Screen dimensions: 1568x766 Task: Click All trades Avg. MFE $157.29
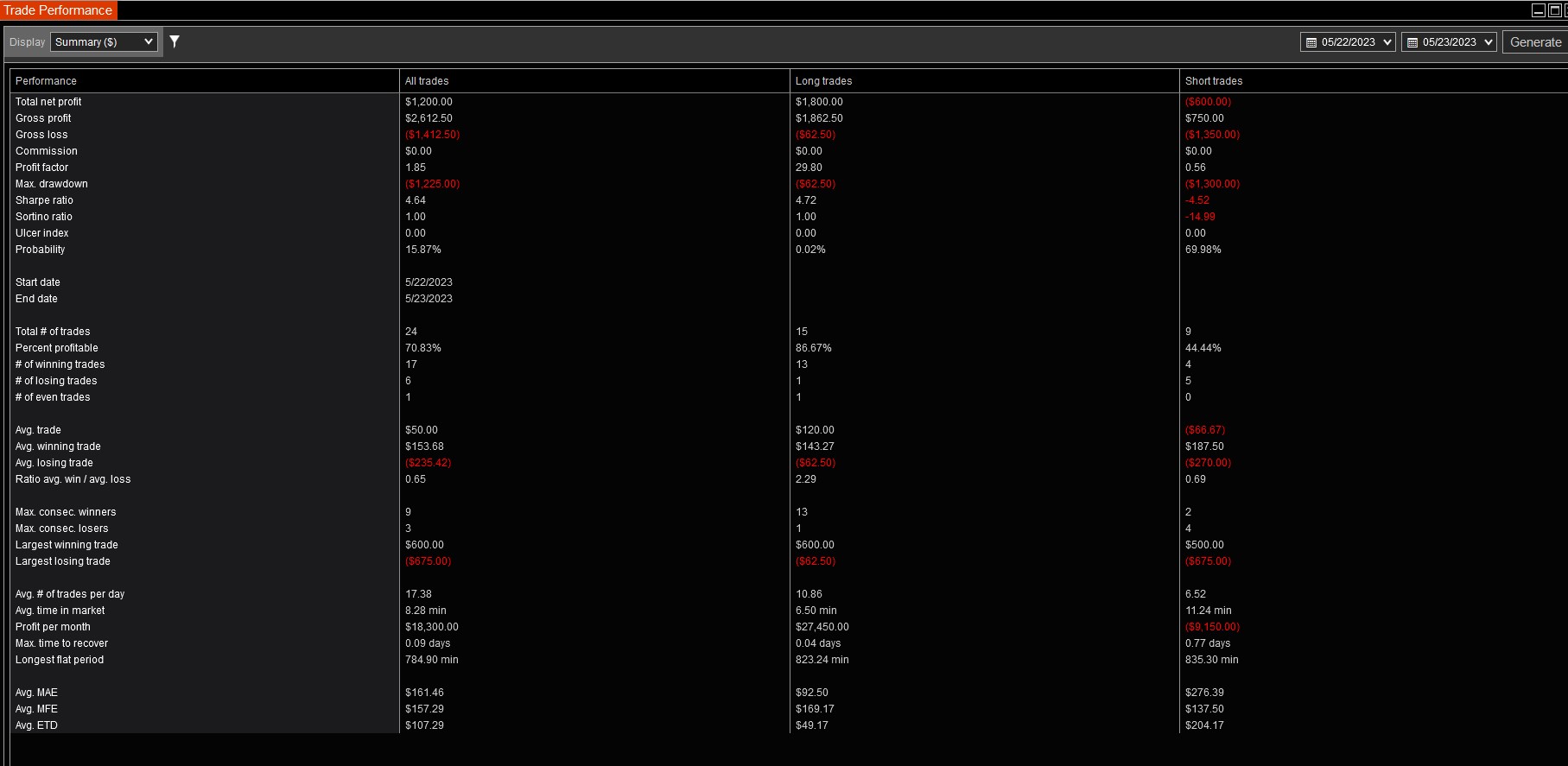(x=424, y=709)
